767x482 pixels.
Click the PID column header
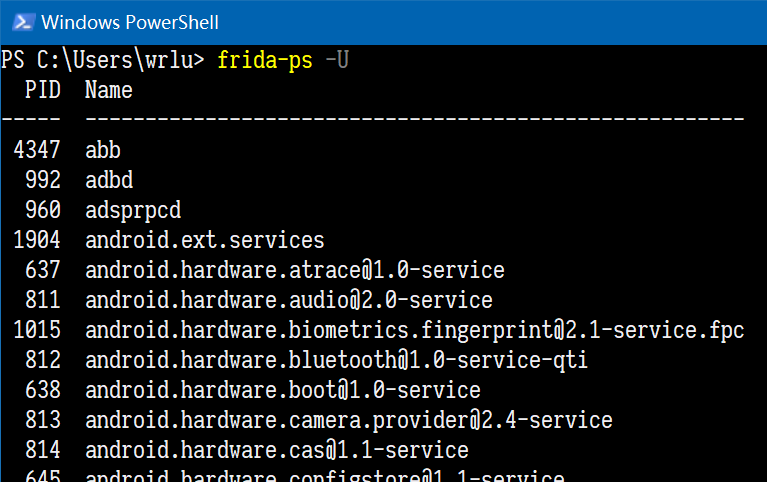43,90
